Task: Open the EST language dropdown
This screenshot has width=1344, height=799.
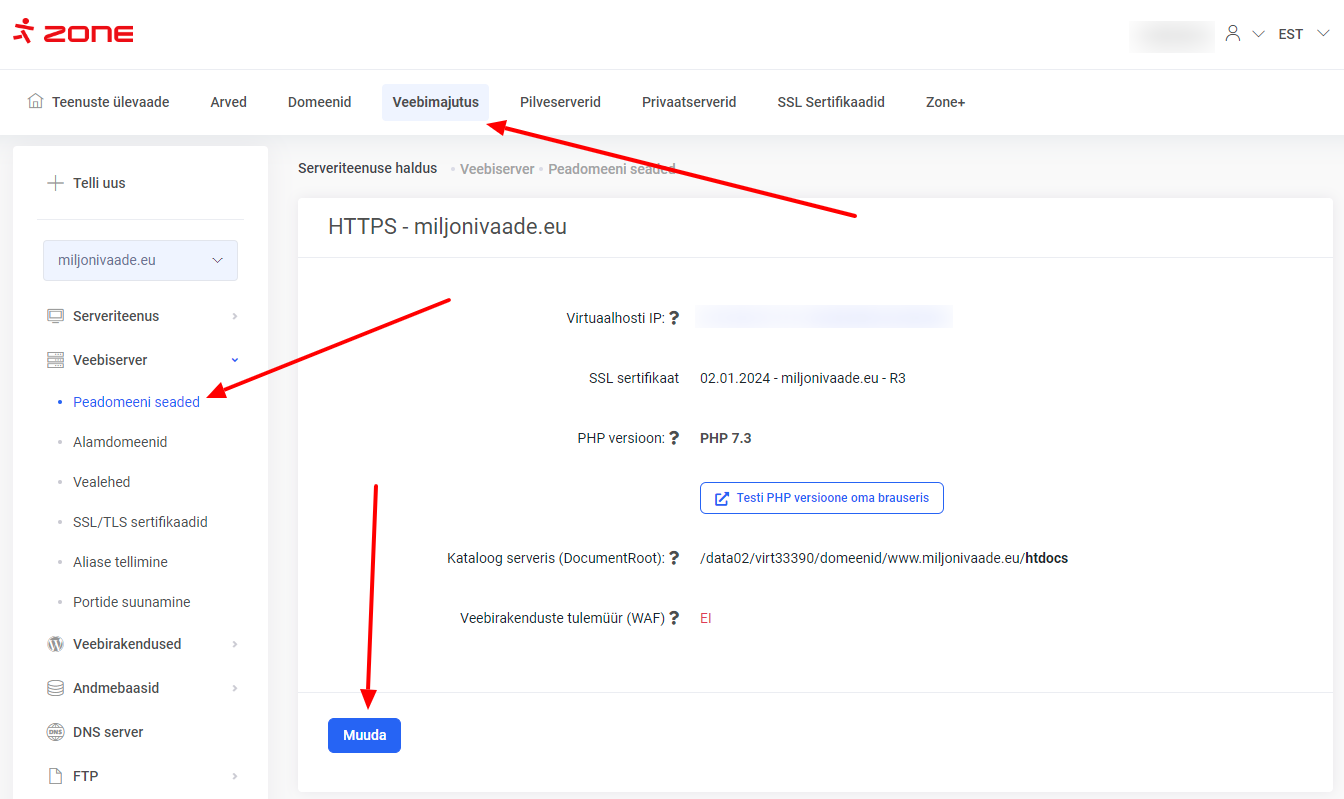Action: 1303,34
